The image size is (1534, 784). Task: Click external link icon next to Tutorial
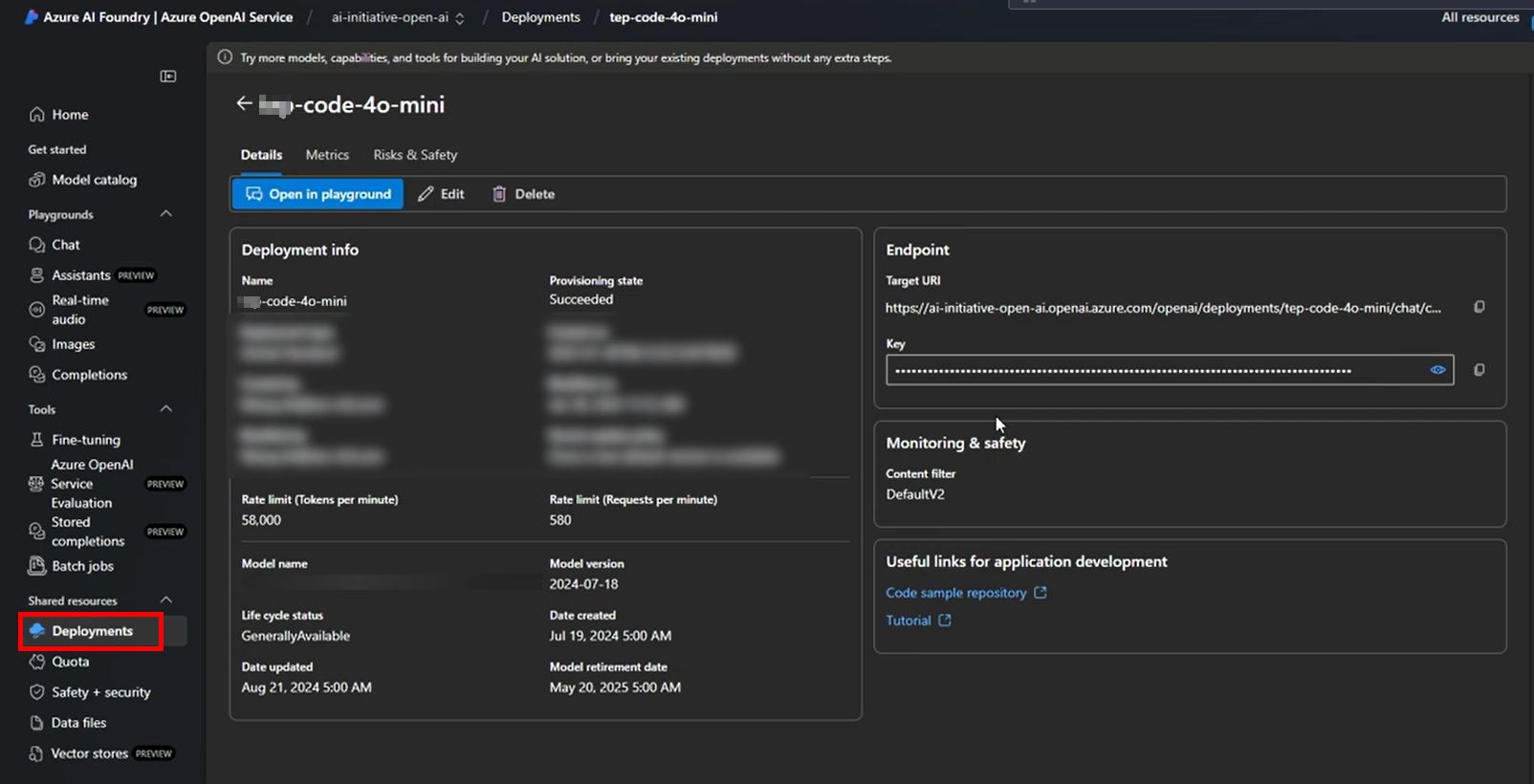point(945,621)
